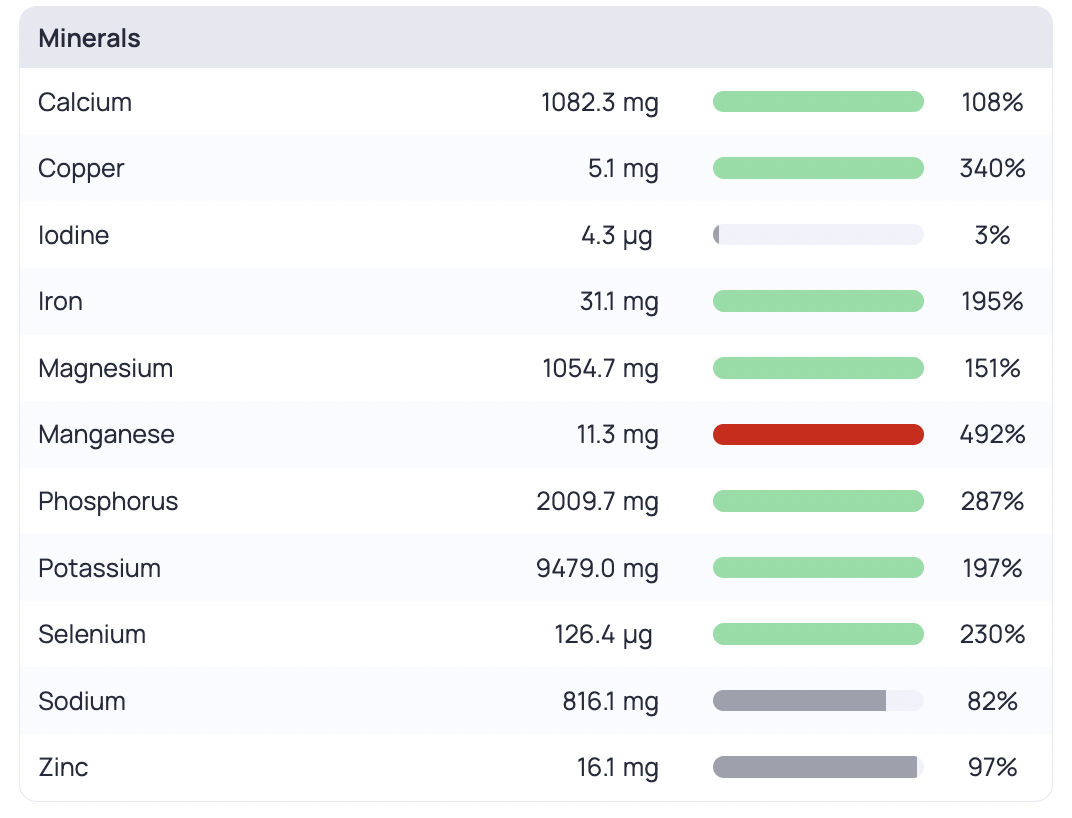Click the Iron 31.1 mg amount
The height and width of the screenshot is (818, 1072).
619,301
